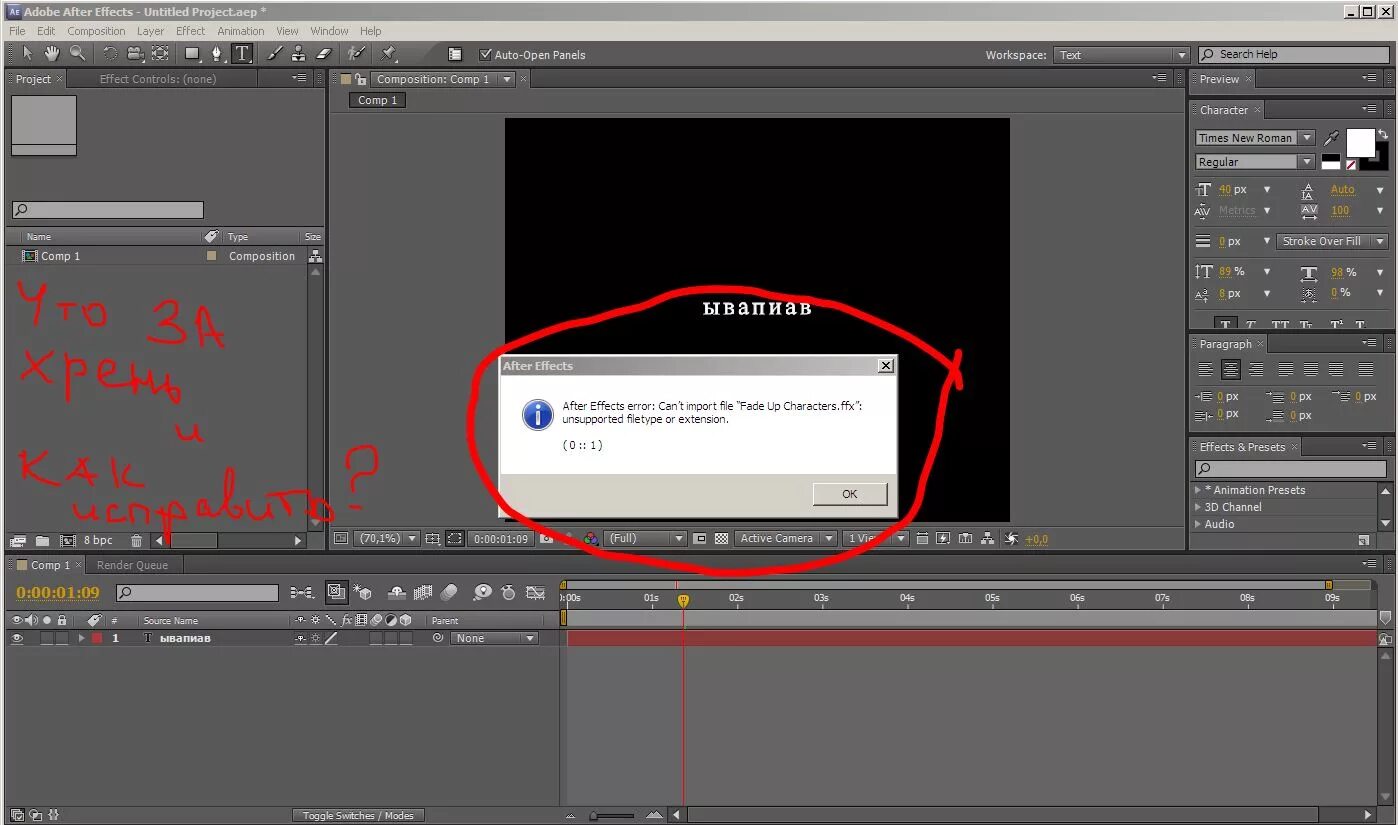Select the Pen tool
1398x825 pixels.
tap(218, 54)
